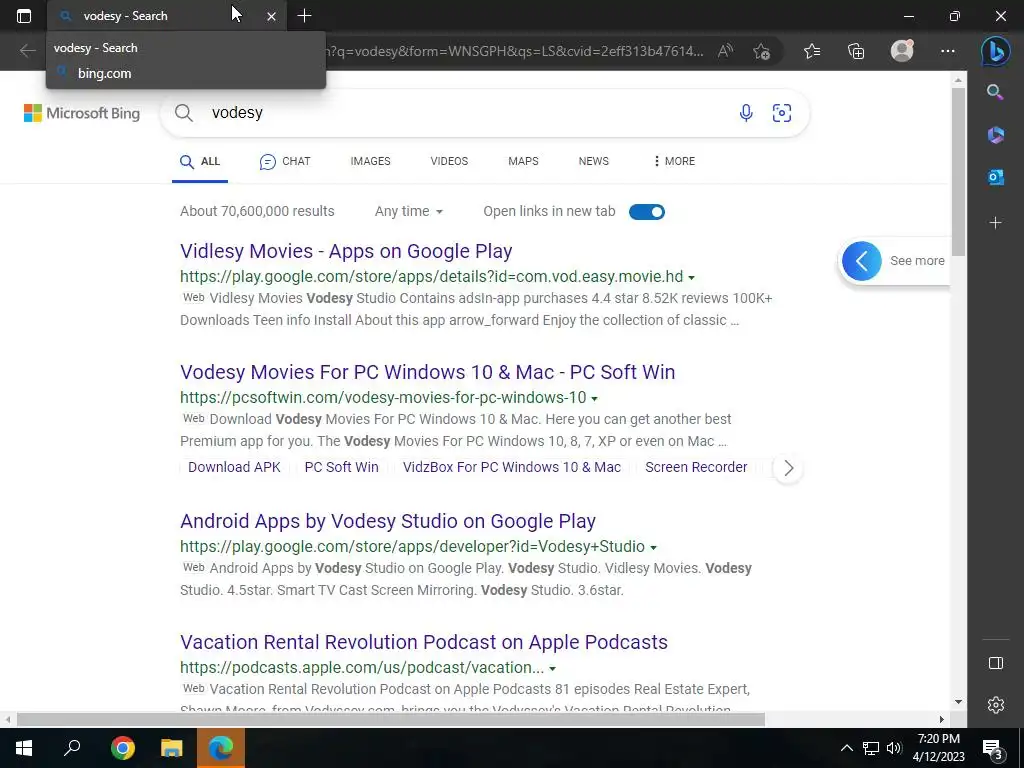Switch to the IMAGES tab
This screenshot has height=768, width=1024.
(x=370, y=161)
